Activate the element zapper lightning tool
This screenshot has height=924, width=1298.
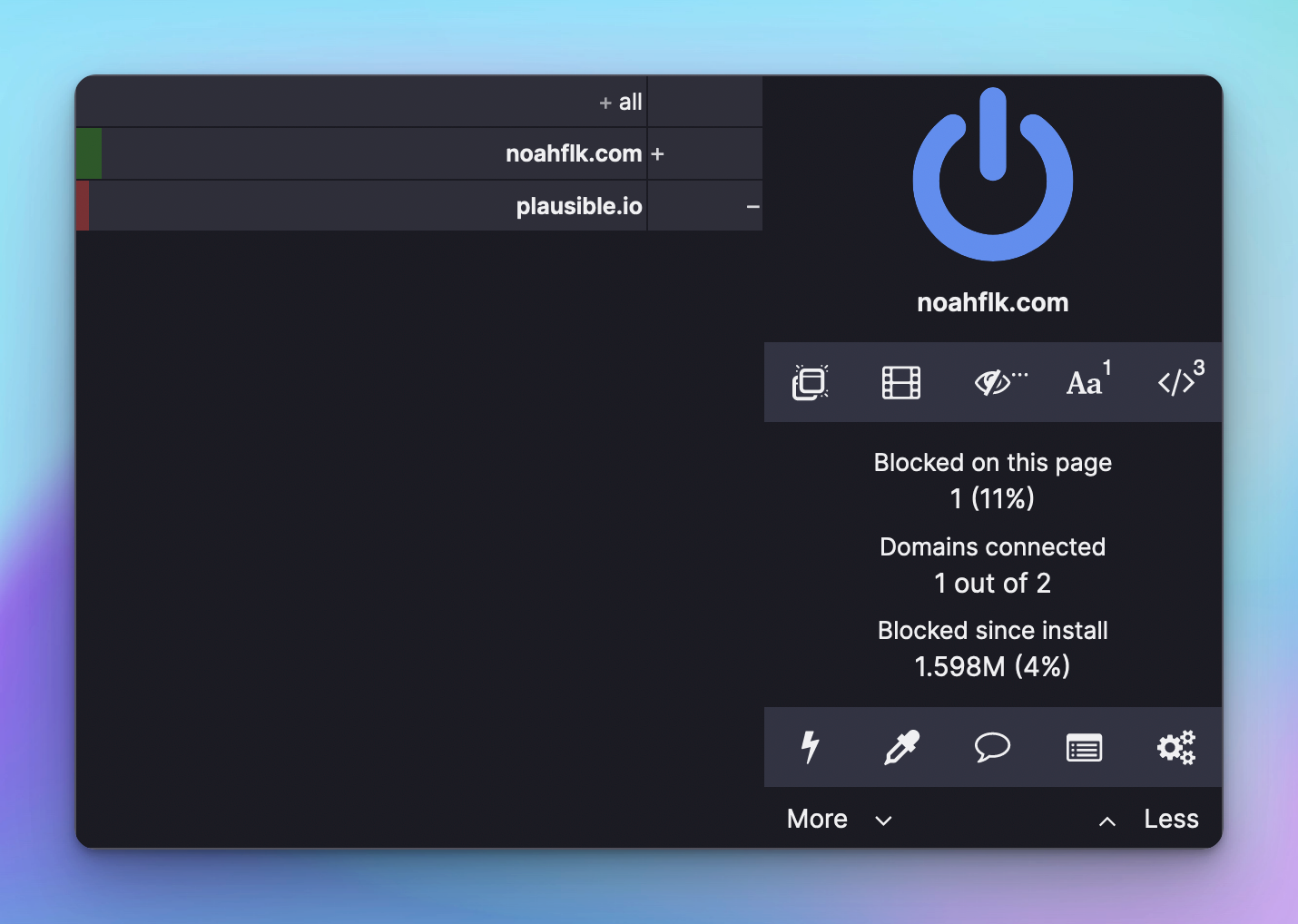(810, 748)
